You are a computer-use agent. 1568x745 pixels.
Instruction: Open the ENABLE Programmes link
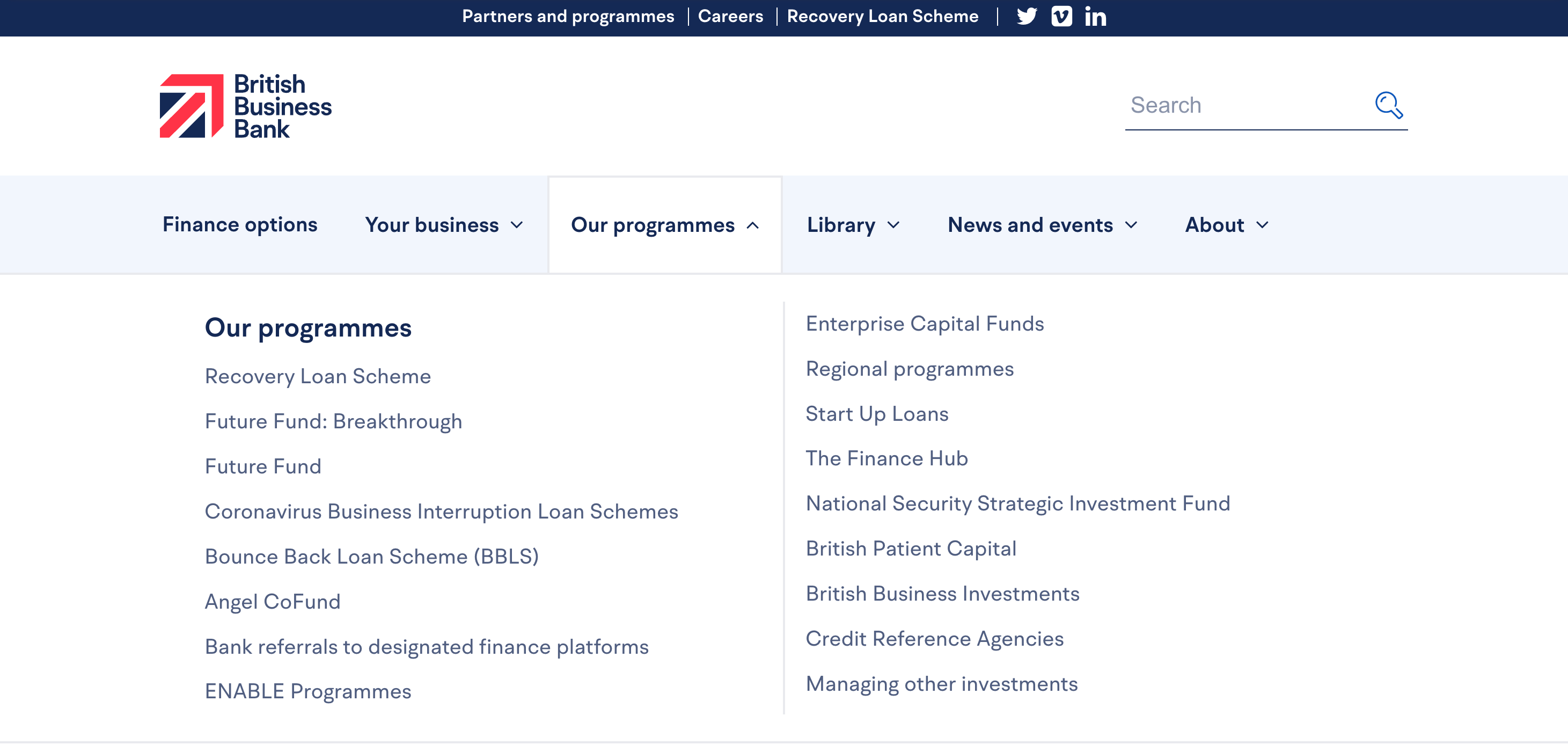click(x=308, y=691)
